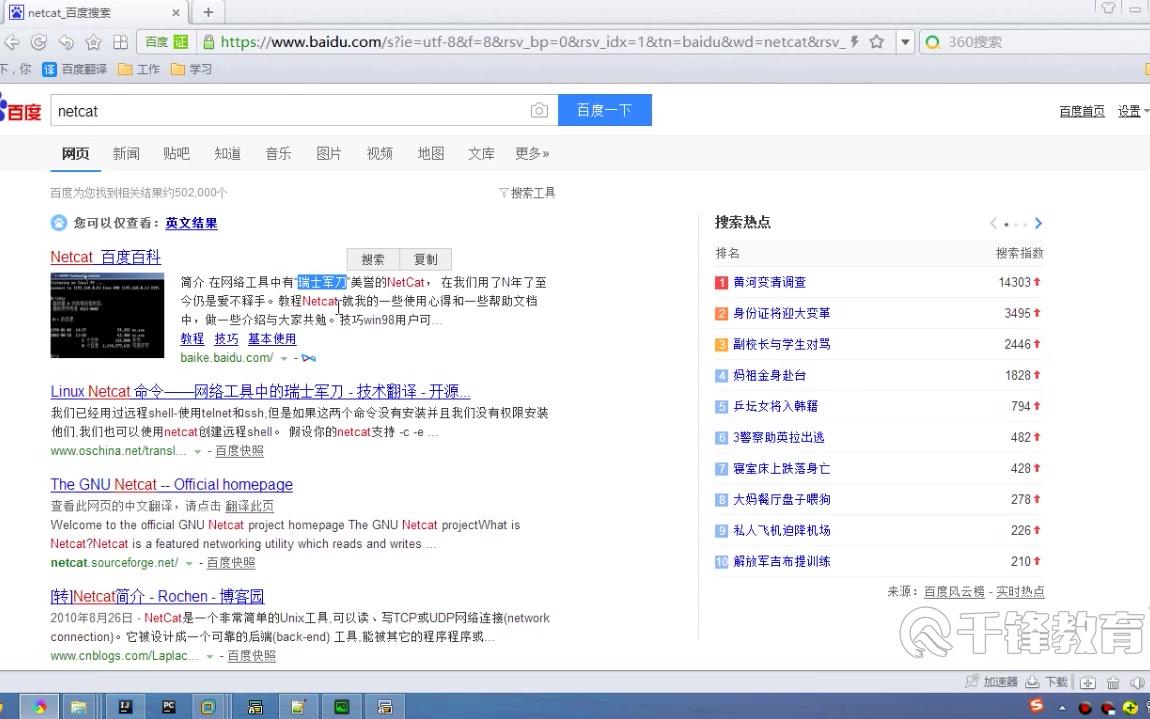The image size is (1150, 719).
Task: Open The GNU Netcat Official homepage link
Action: coord(170,484)
